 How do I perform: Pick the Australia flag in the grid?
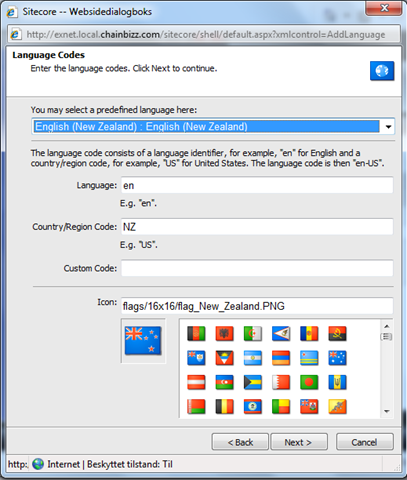tap(337, 358)
